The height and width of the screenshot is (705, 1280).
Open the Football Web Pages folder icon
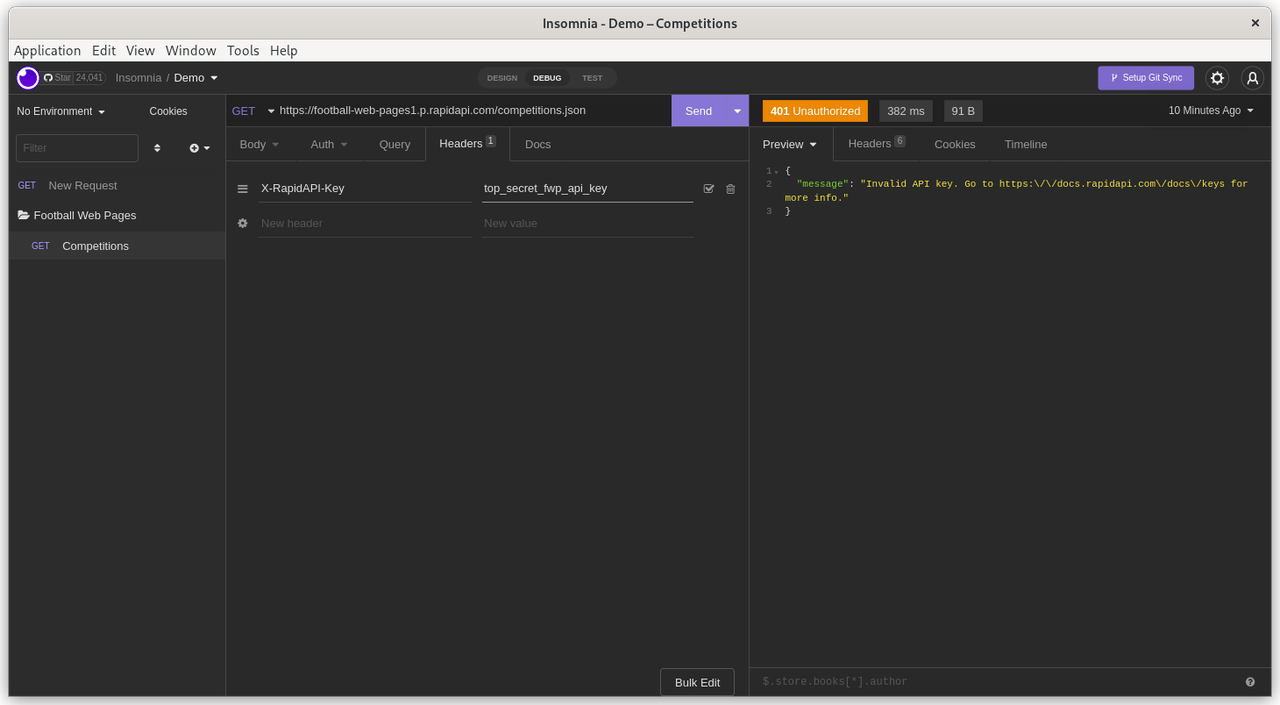[x=22, y=215]
